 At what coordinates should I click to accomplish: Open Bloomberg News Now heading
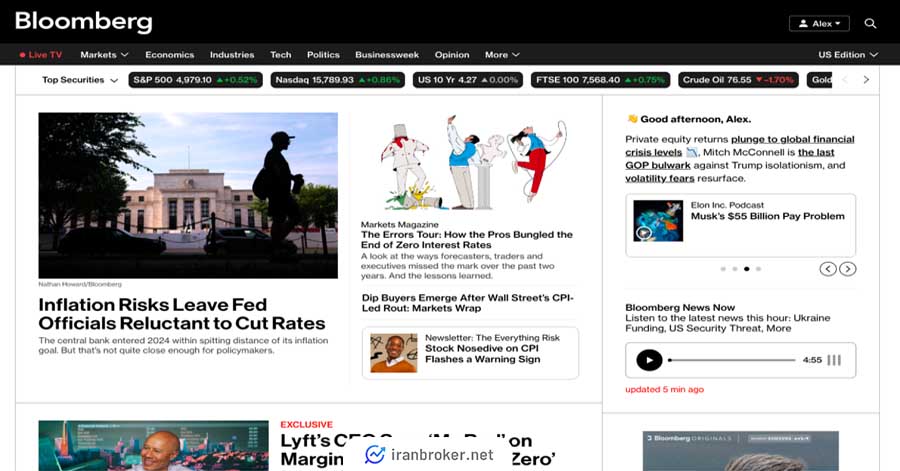[x=680, y=307]
